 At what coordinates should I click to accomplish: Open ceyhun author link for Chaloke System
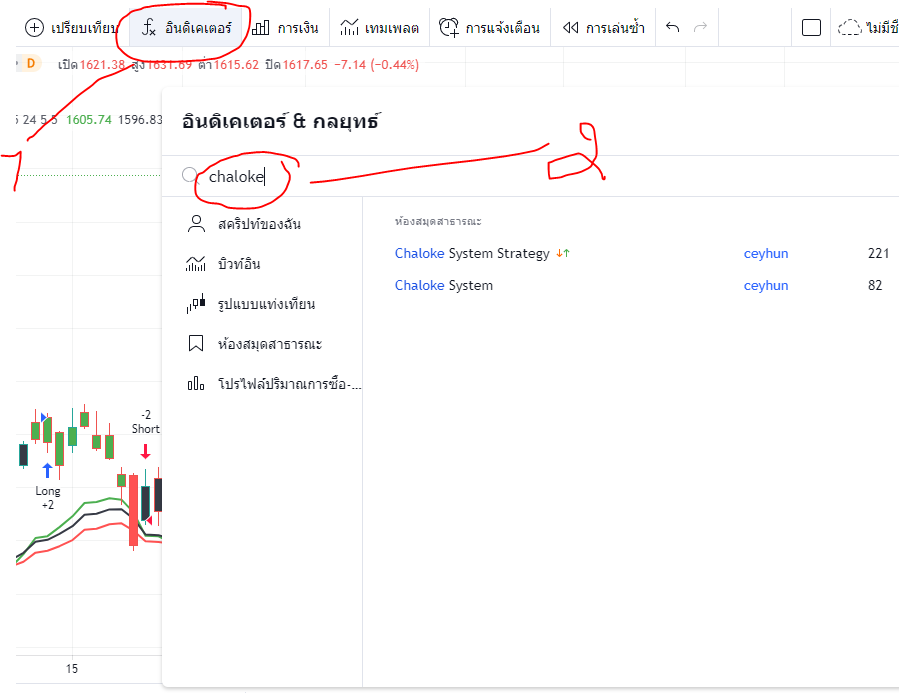coord(765,285)
